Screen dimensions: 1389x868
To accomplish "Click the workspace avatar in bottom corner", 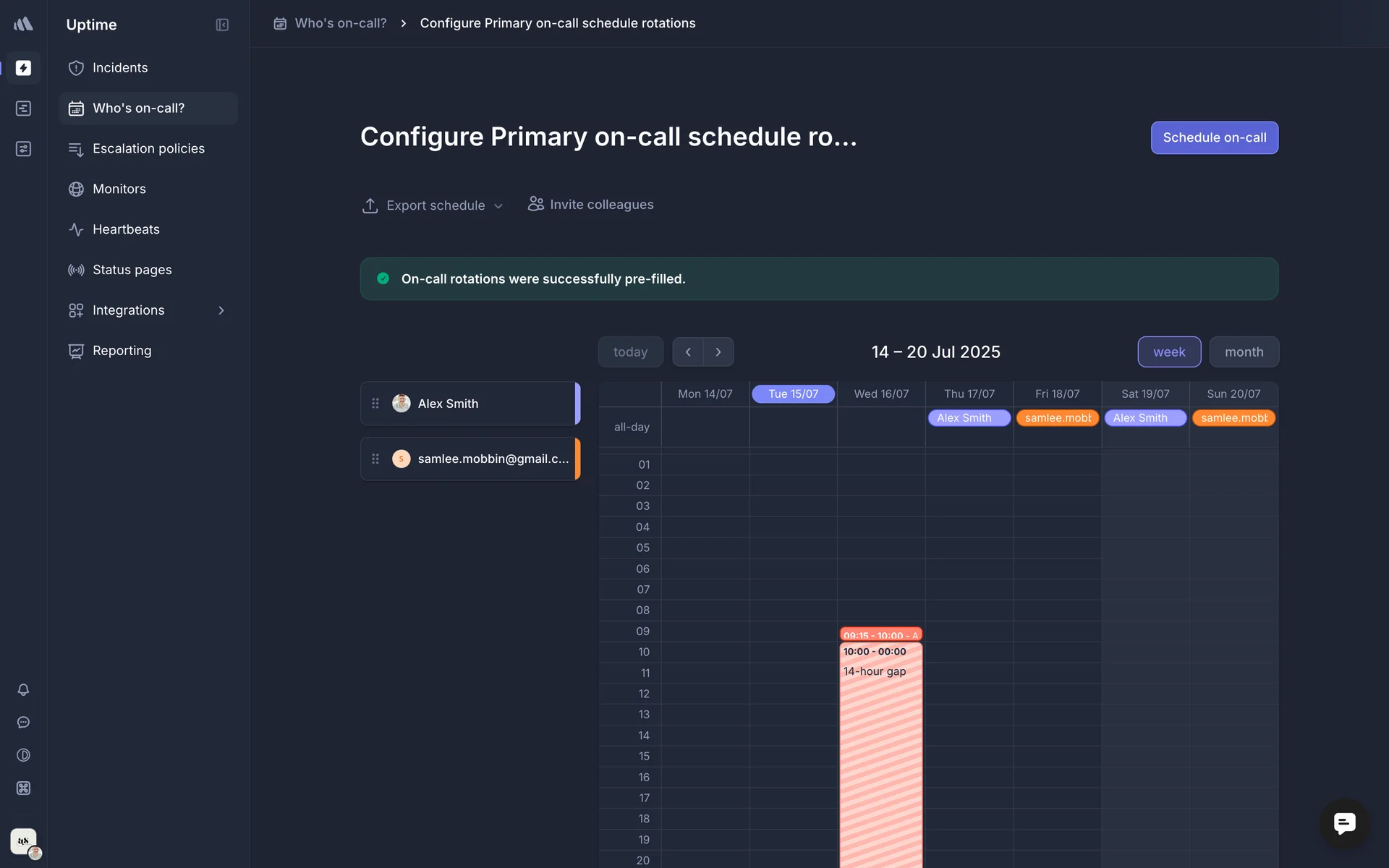I will point(24,841).
